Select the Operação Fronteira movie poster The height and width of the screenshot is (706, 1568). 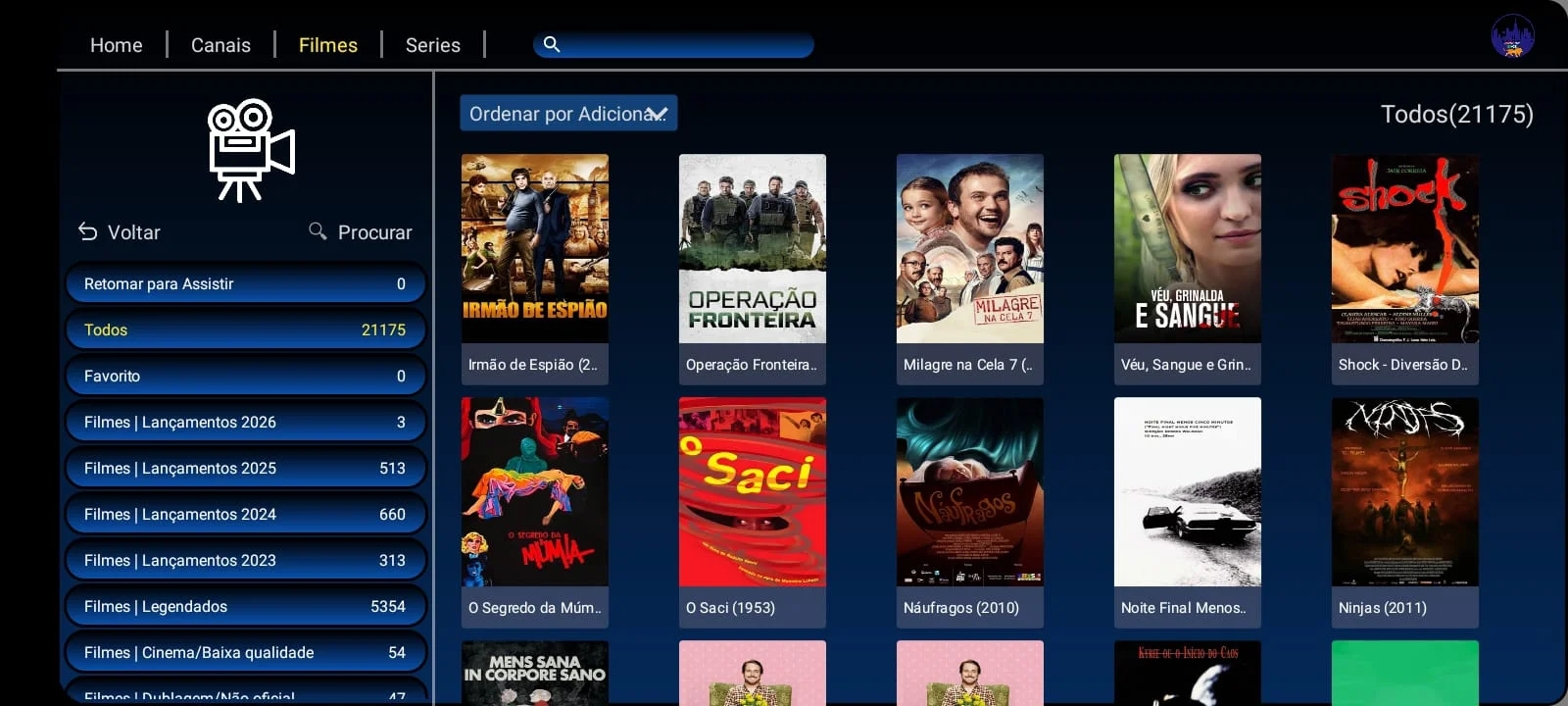(752, 249)
